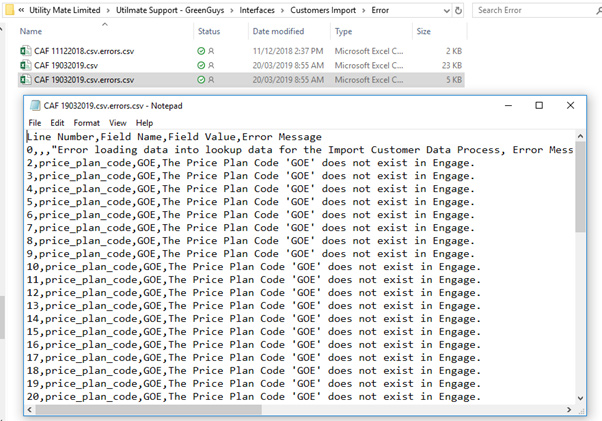Open the Format menu in Notepad

pyautogui.click(x=86, y=123)
